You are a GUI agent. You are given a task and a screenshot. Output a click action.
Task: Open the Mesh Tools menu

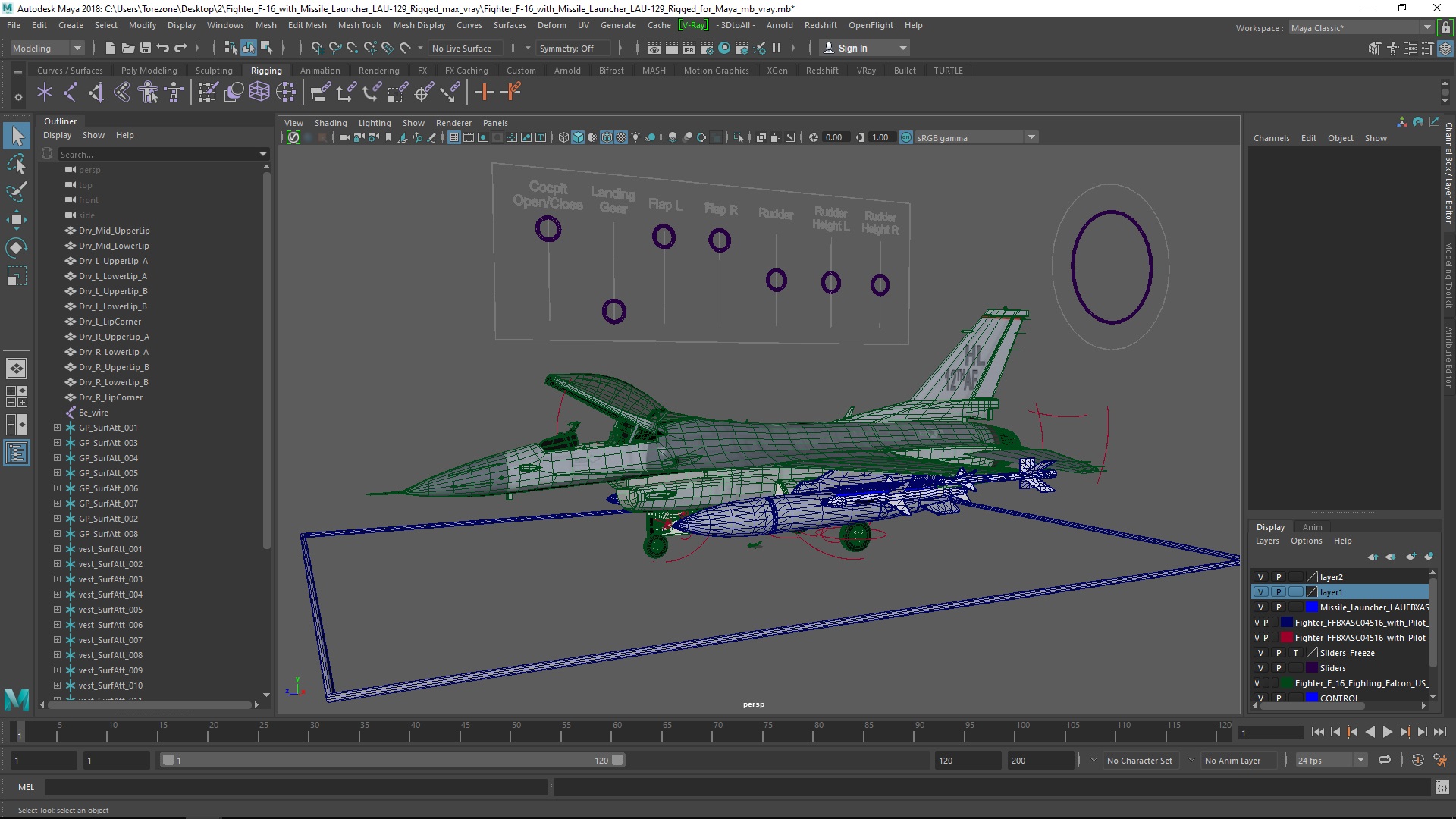tap(359, 25)
